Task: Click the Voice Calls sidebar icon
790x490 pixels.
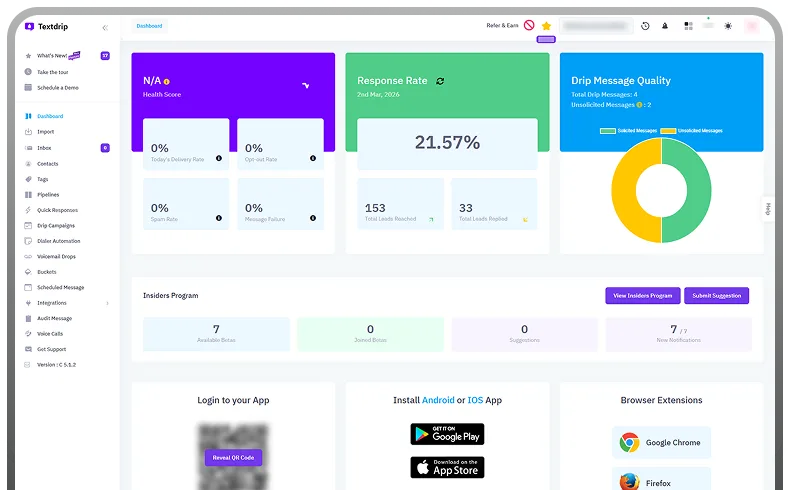Action: point(28,334)
